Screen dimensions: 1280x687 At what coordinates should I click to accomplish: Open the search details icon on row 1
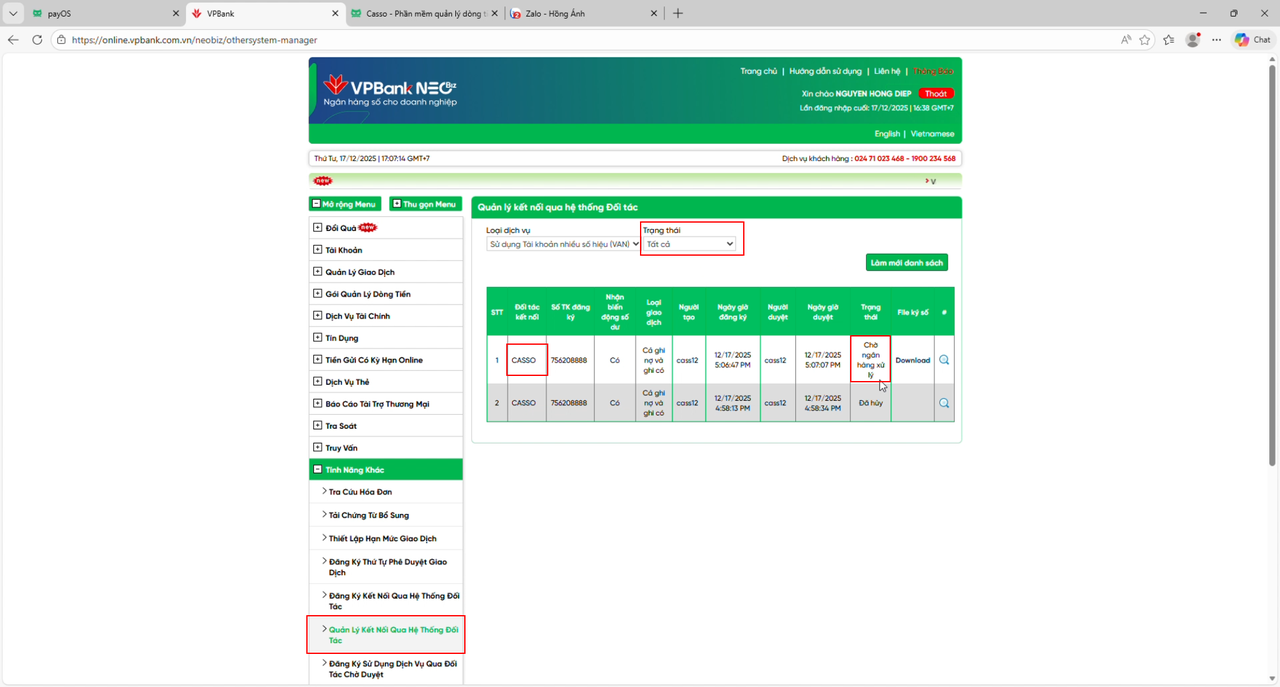point(944,359)
